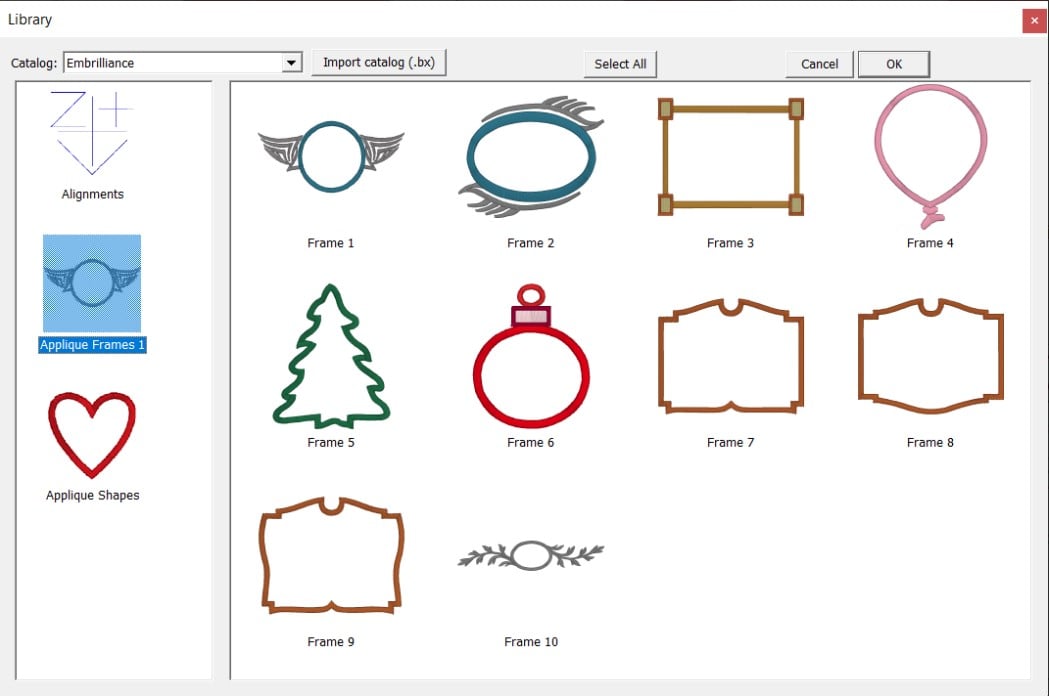This screenshot has width=1049, height=696.
Task: Confirm selection with the OK button
Action: pyautogui.click(x=894, y=64)
